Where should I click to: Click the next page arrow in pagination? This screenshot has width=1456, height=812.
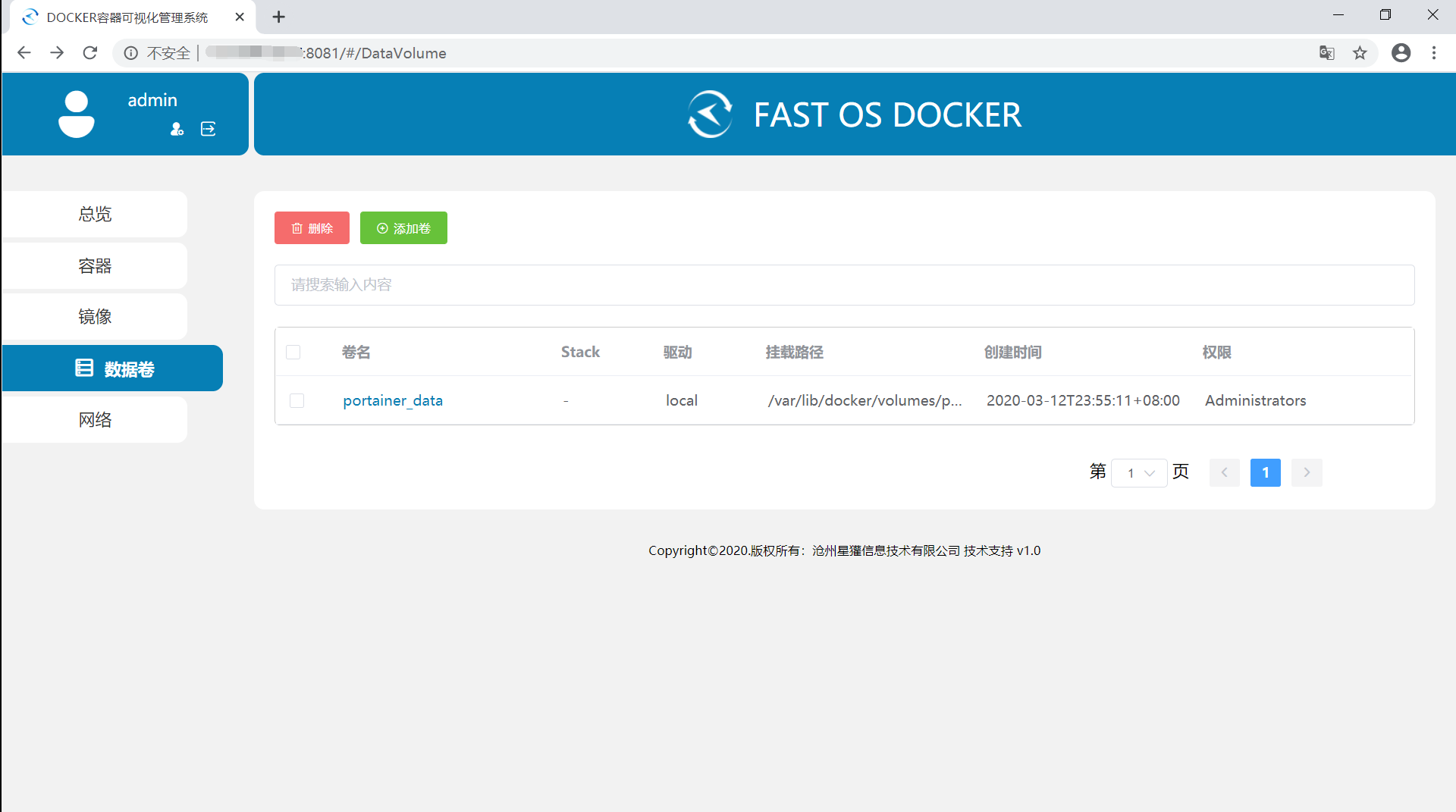(1307, 472)
